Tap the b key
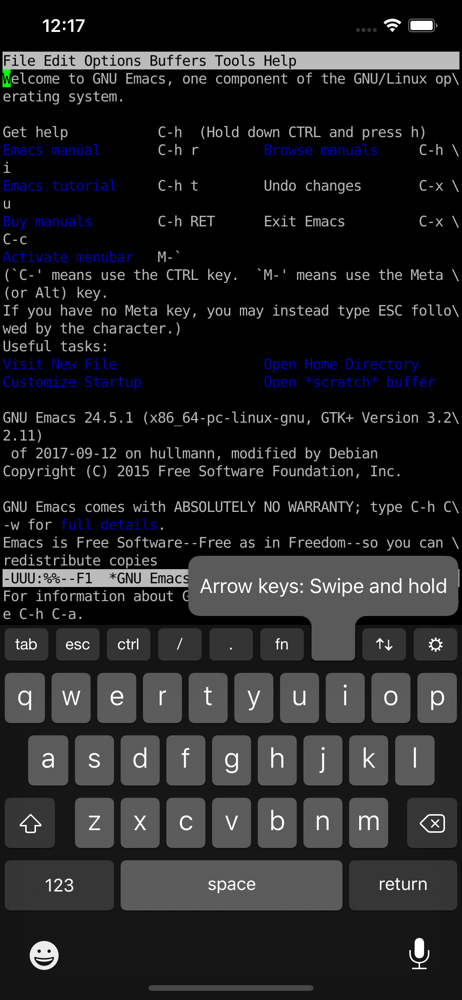Image resolution: width=462 pixels, height=1000 pixels. point(276,823)
